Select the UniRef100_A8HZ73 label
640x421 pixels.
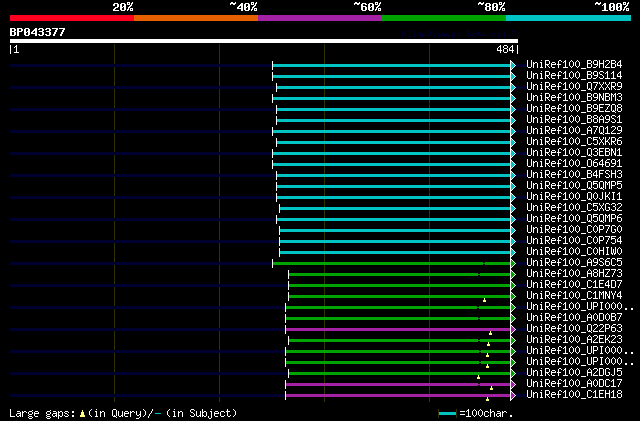[x=574, y=274]
